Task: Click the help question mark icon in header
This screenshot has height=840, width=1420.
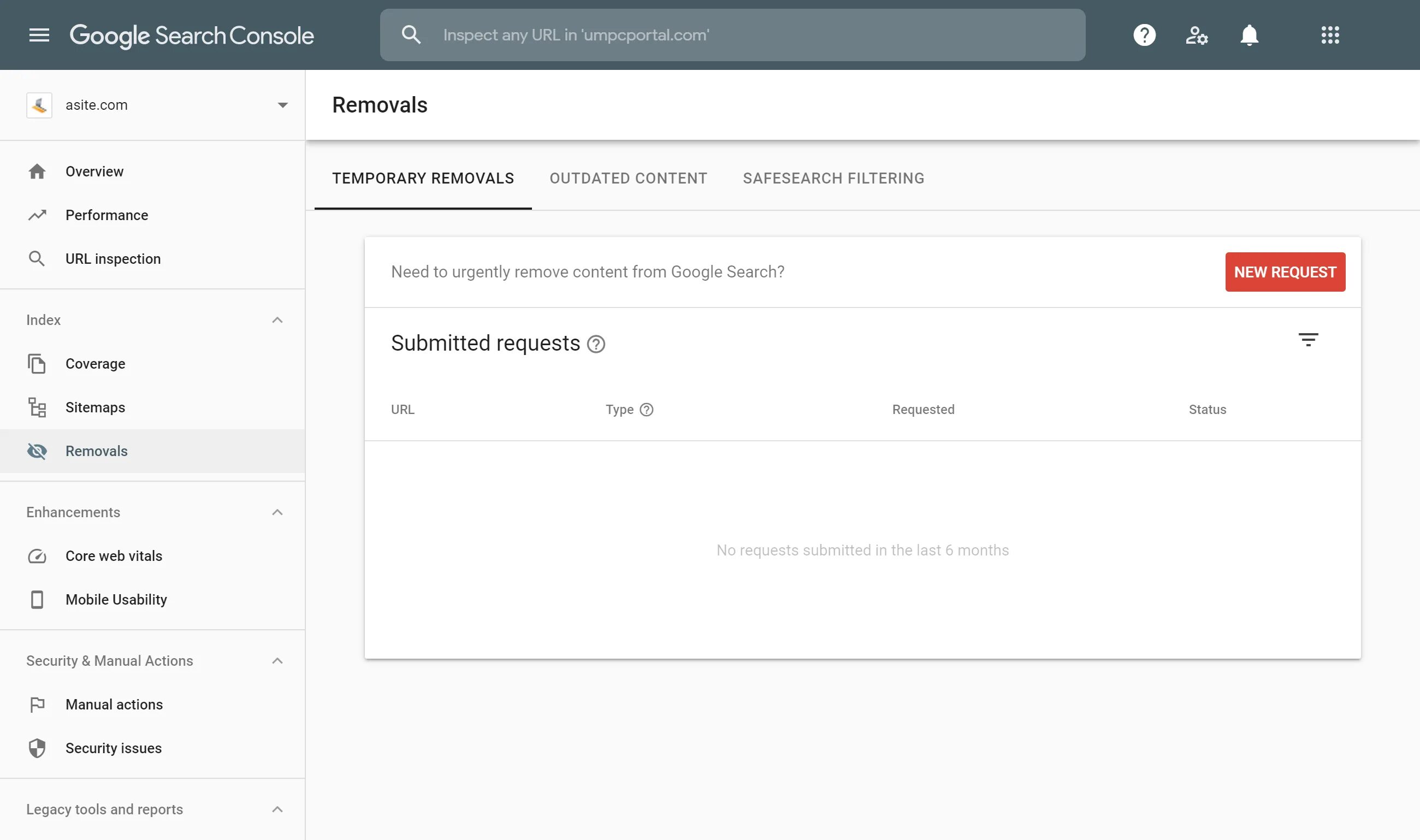Action: click(x=1144, y=35)
